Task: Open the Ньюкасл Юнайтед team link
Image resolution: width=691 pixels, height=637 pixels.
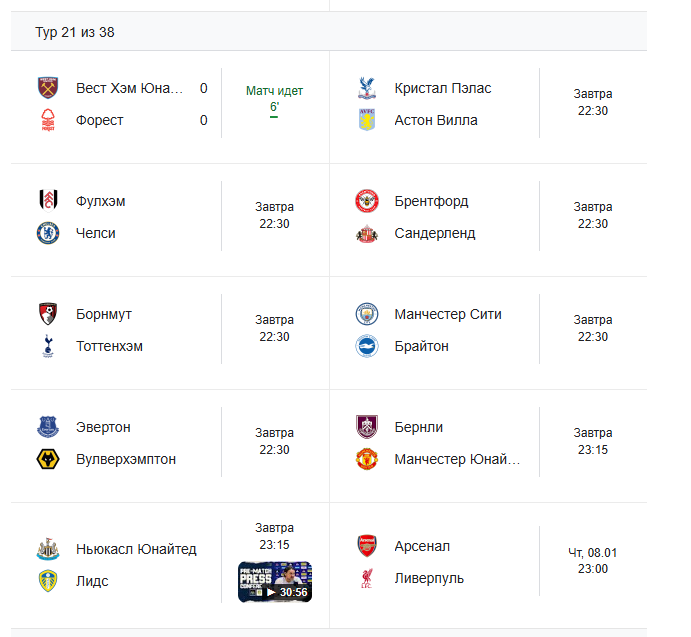Action: (x=136, y=549)
